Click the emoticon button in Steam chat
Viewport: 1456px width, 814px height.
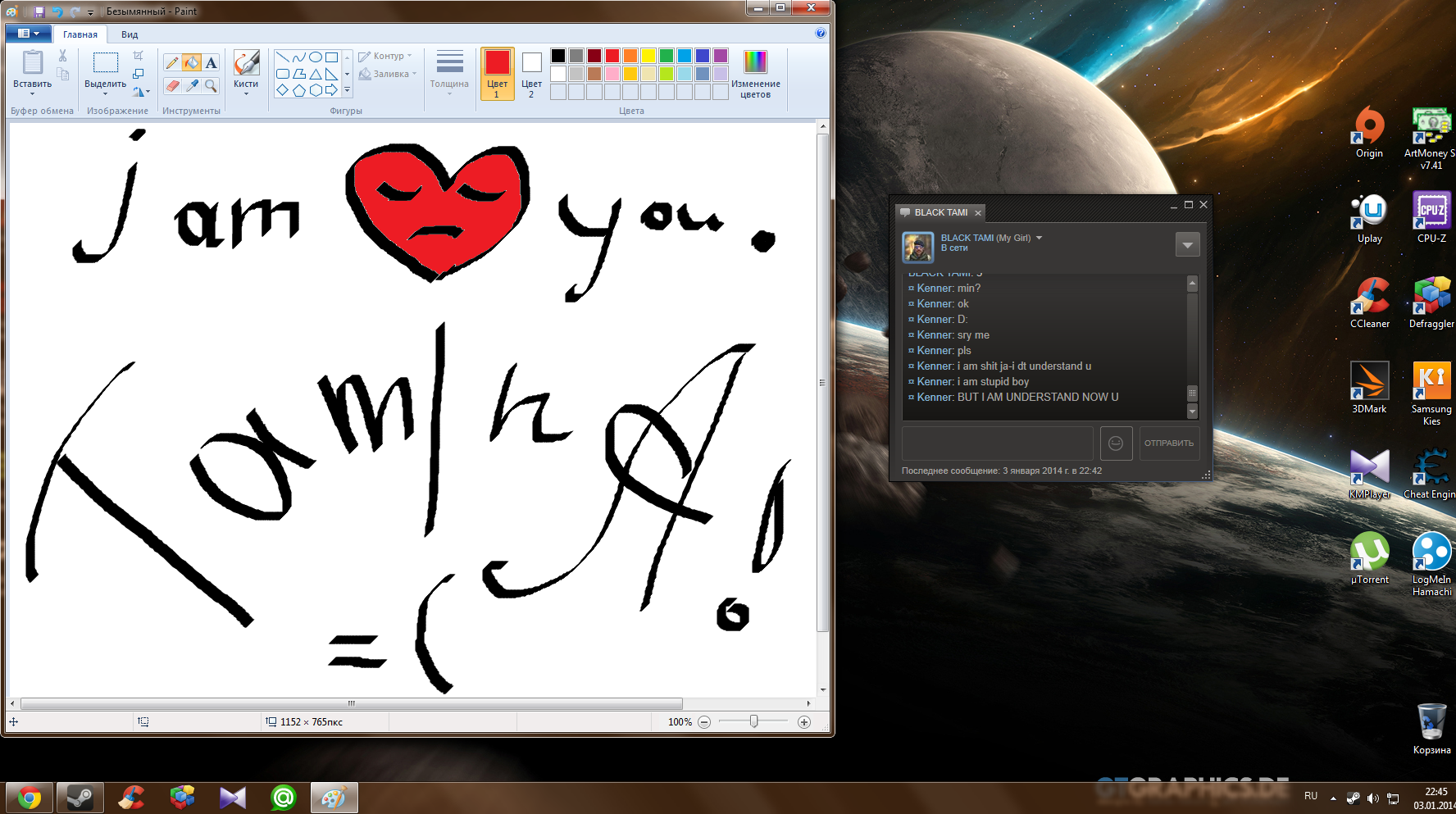[1116, 443]
